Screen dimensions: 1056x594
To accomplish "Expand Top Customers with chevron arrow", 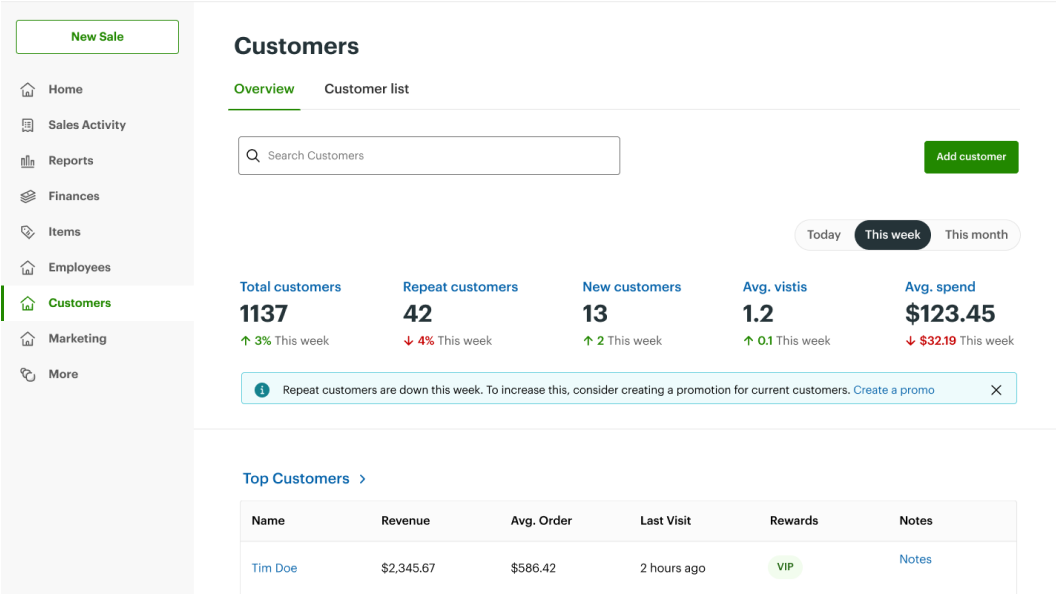I will 362,479.
